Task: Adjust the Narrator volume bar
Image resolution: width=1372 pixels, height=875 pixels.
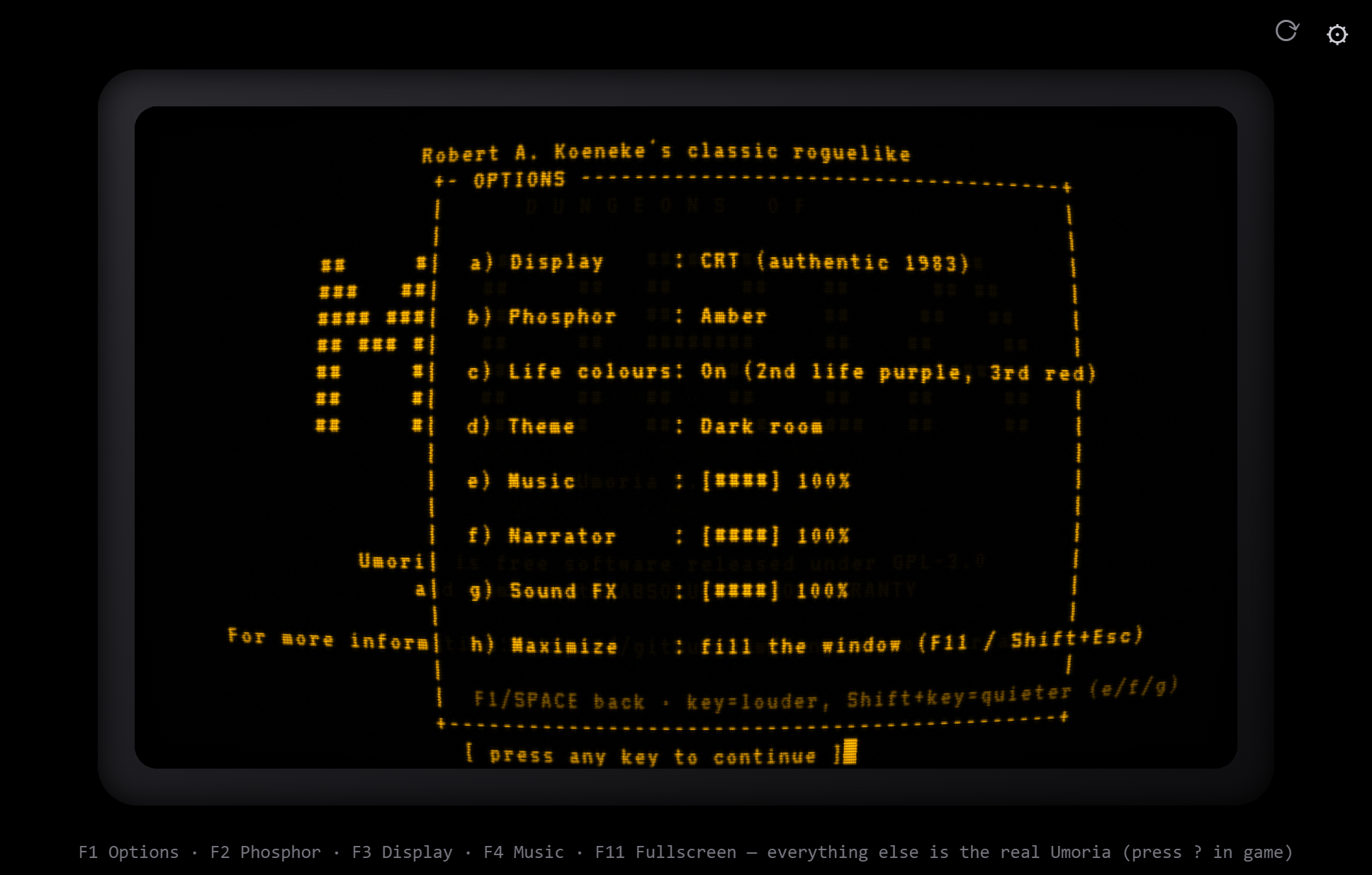Action: 741,535
